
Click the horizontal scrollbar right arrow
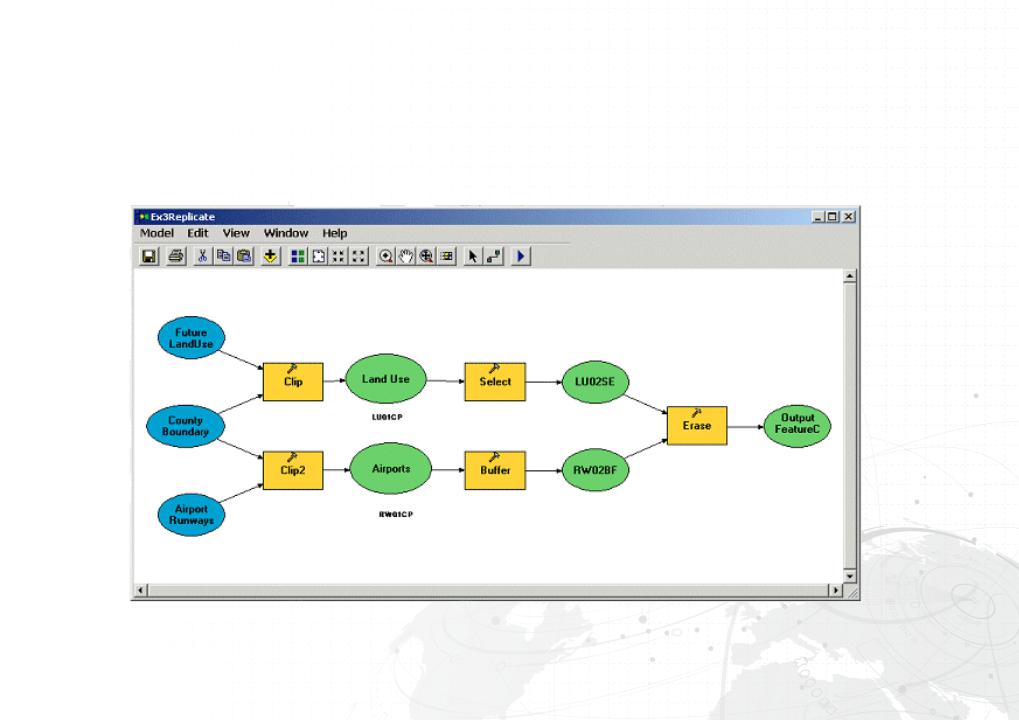tap(836, 590)
